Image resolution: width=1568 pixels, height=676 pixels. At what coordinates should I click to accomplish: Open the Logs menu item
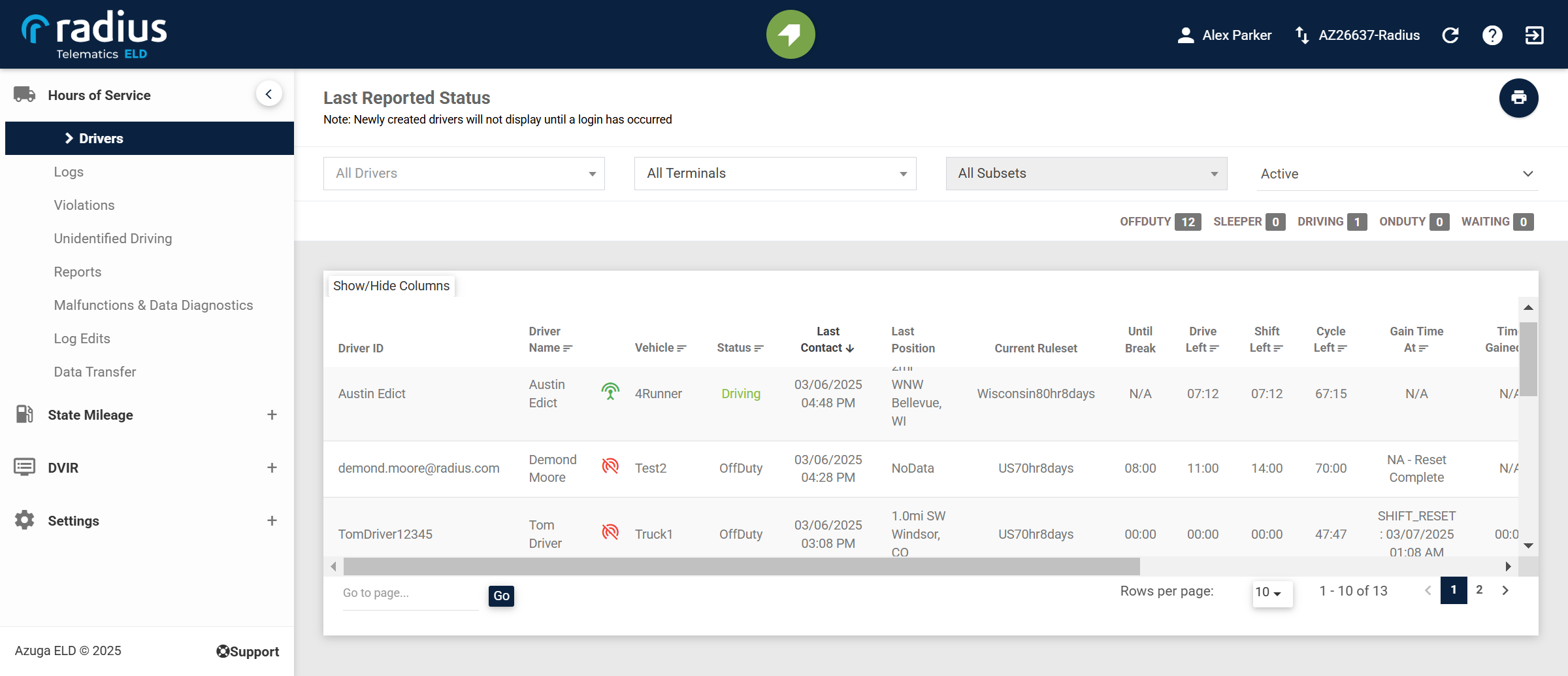(69, 172)
